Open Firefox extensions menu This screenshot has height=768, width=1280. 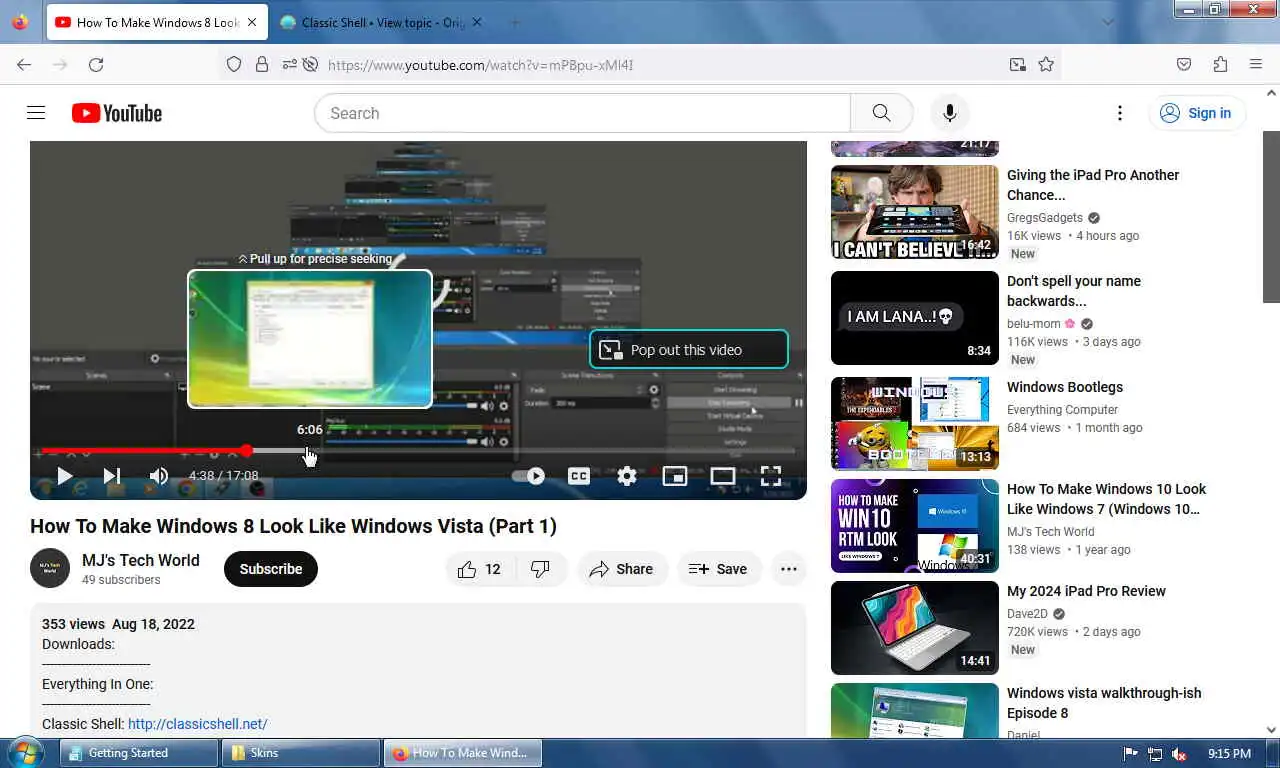pos(1220,64)
